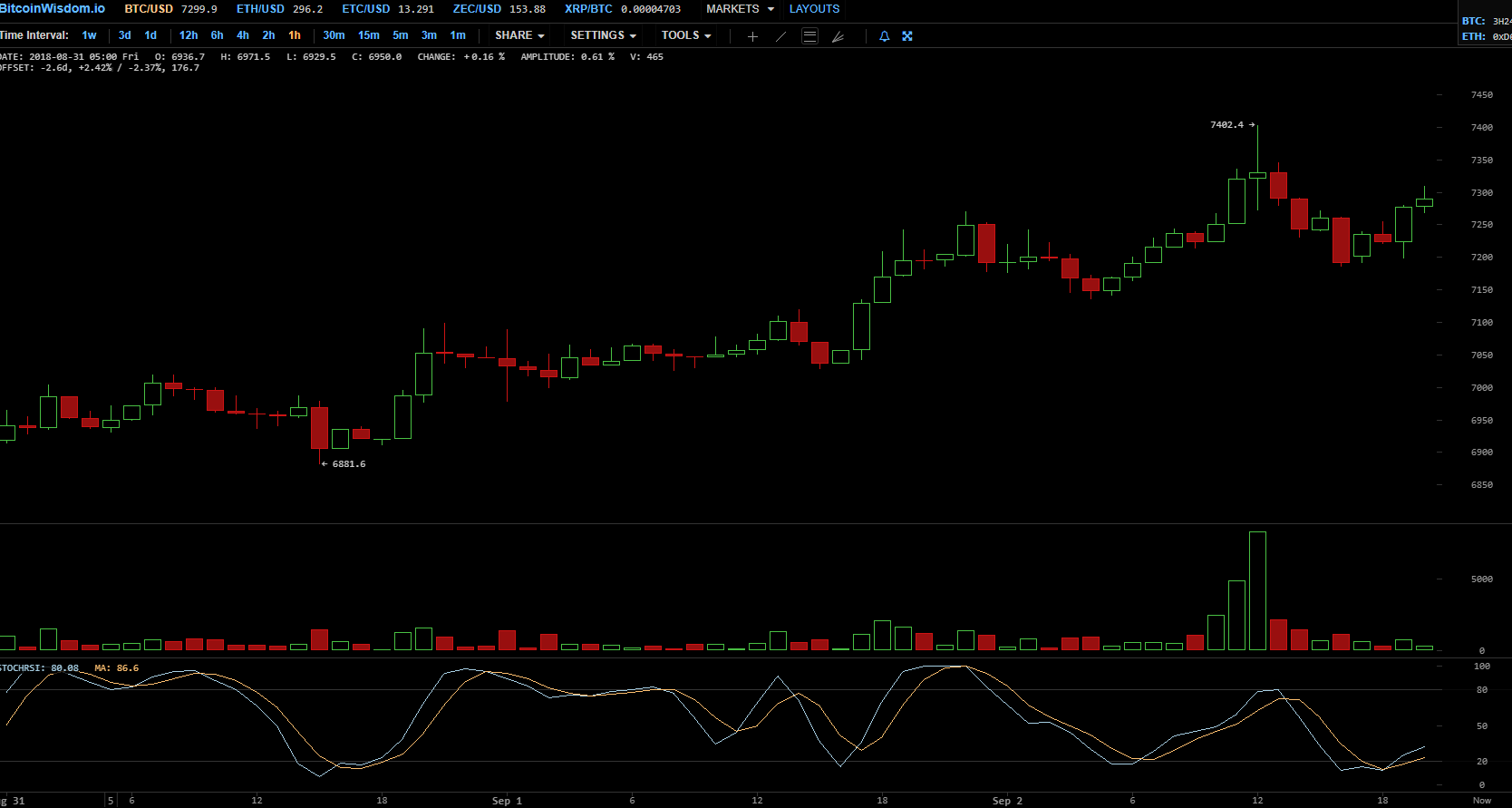The width and height of the screenshot is (1512, 808).
Task: Click the BitcoinWisdom.io logo link
Action: (53, 8)
